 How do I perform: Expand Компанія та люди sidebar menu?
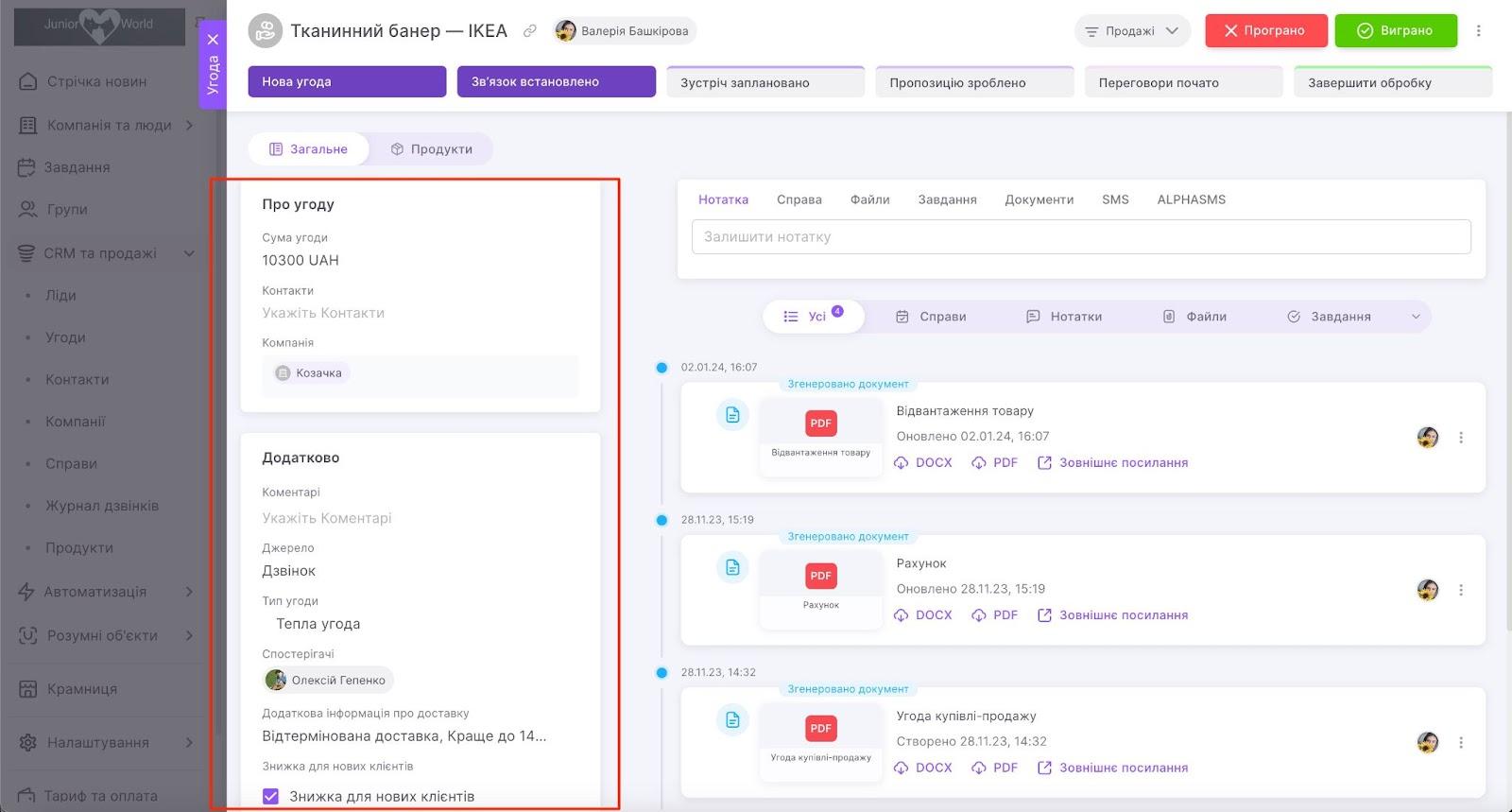[x=189, y=125]
